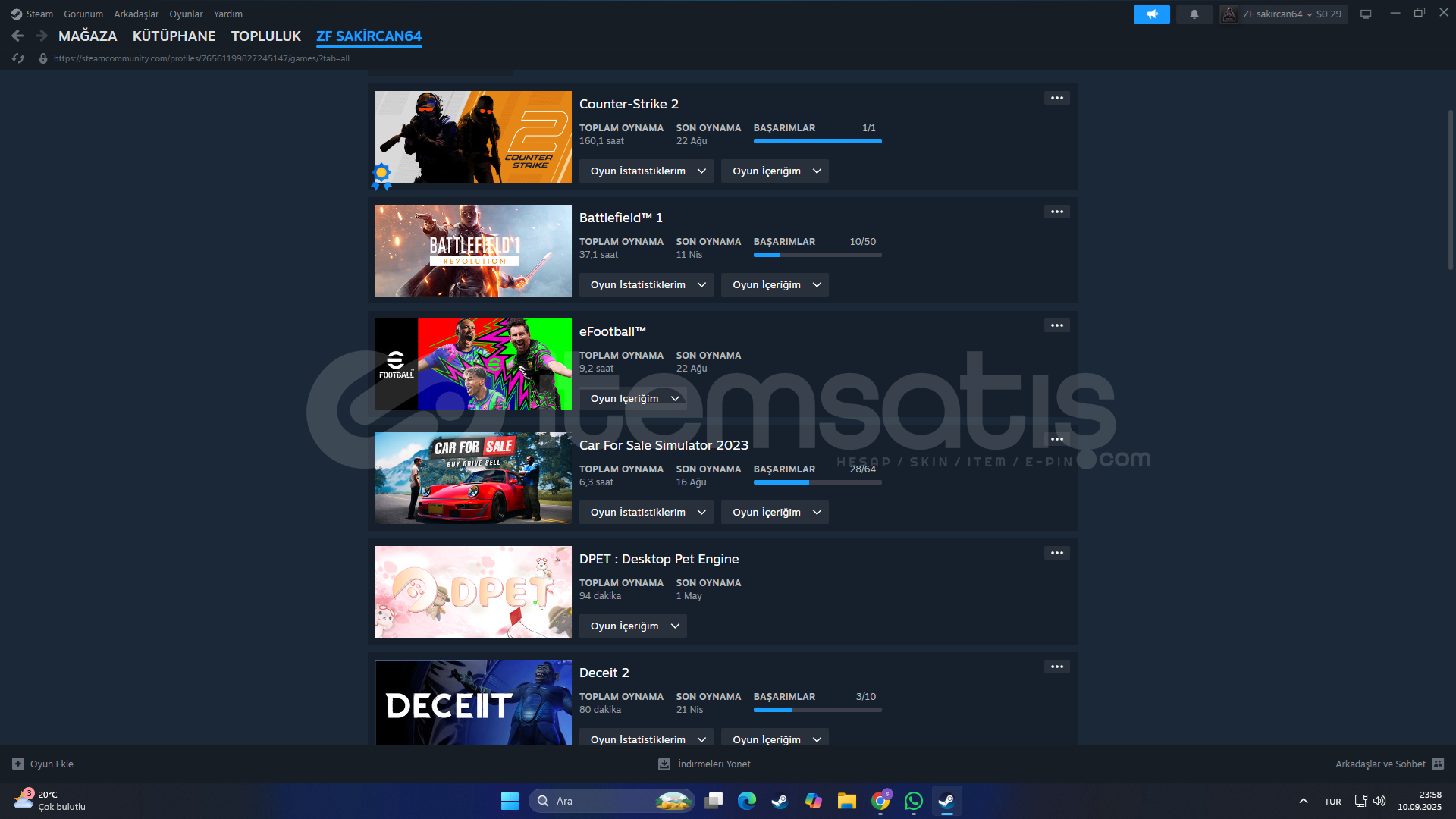Image resolution: width=1456 pixels, height=819 pixels.
Task: Open the Counter-Strike 2 title link
Action: (x=629, y=104)
